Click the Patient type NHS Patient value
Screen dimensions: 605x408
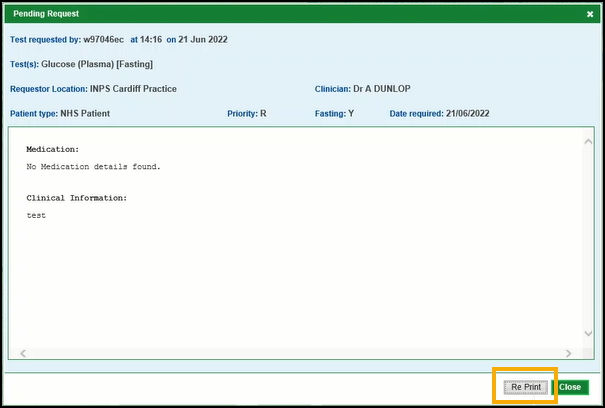(85, 114)
